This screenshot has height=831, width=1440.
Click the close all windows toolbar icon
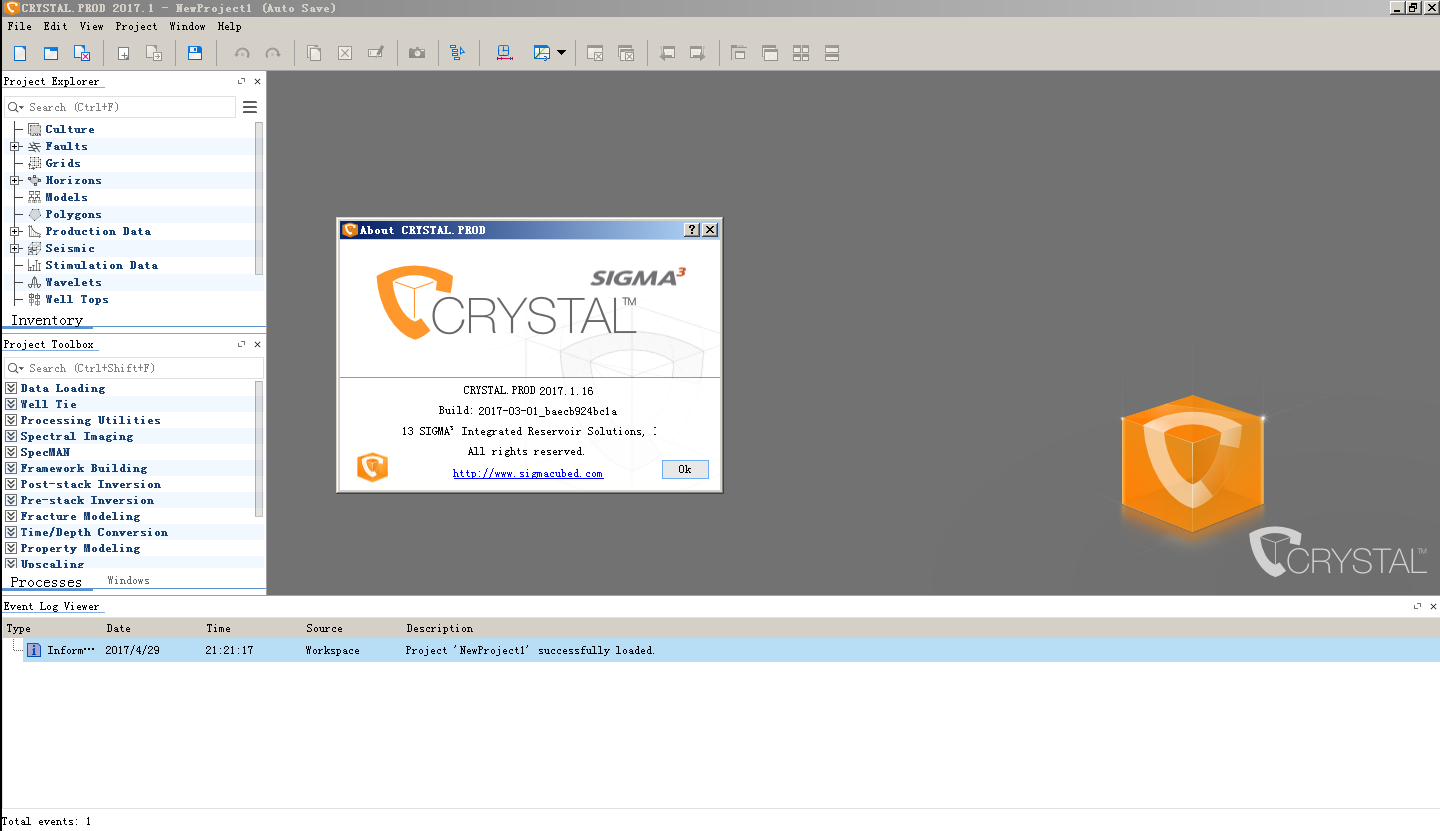click(x=626, y=53)
